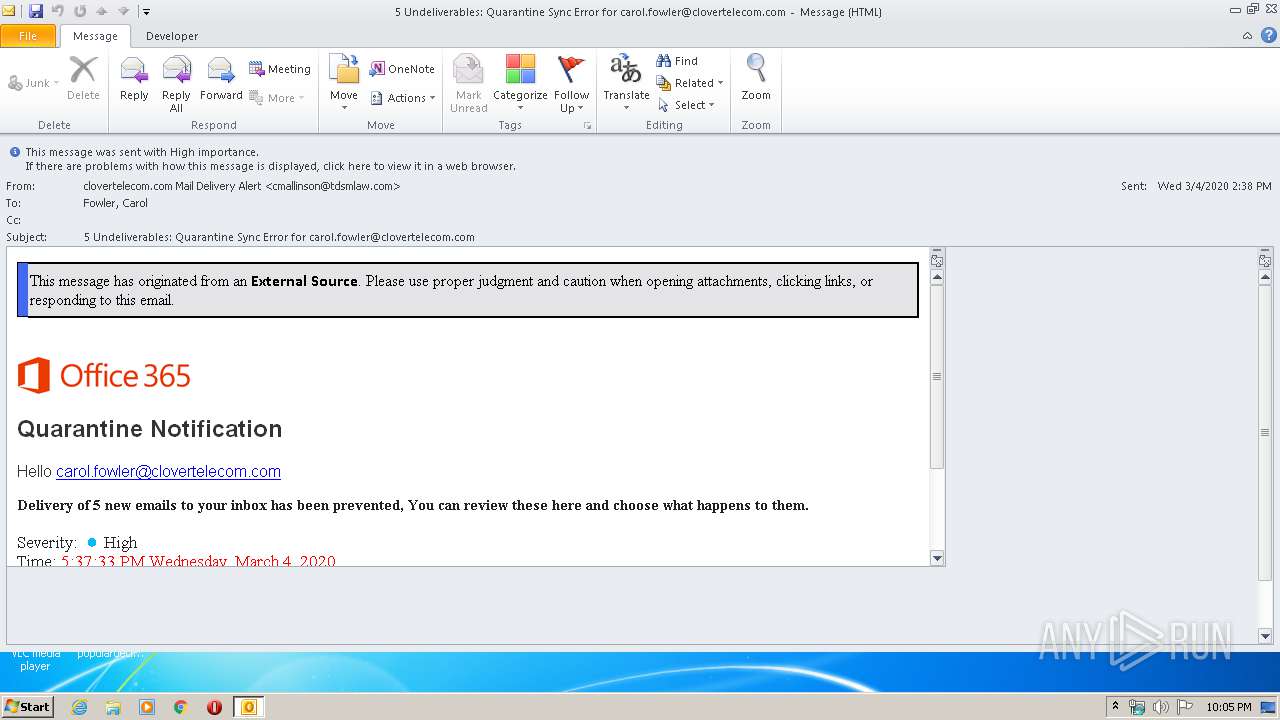Send message to OneNote

click(x=402, y=69)
